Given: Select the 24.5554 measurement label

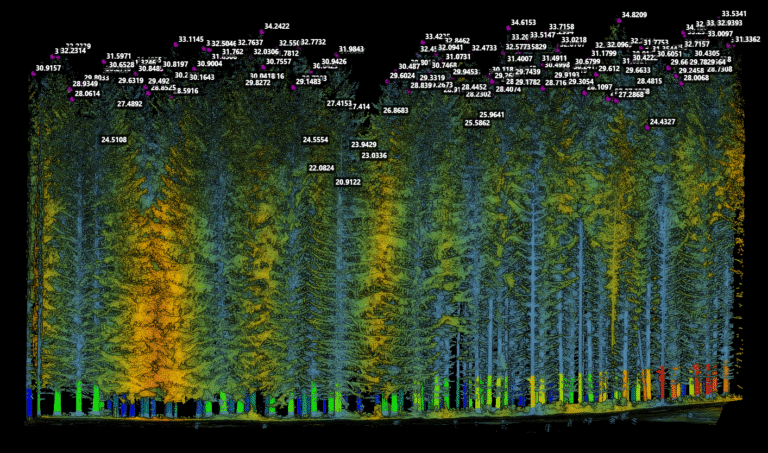Looking at the screenshot, I should click(x=315, y=140).
